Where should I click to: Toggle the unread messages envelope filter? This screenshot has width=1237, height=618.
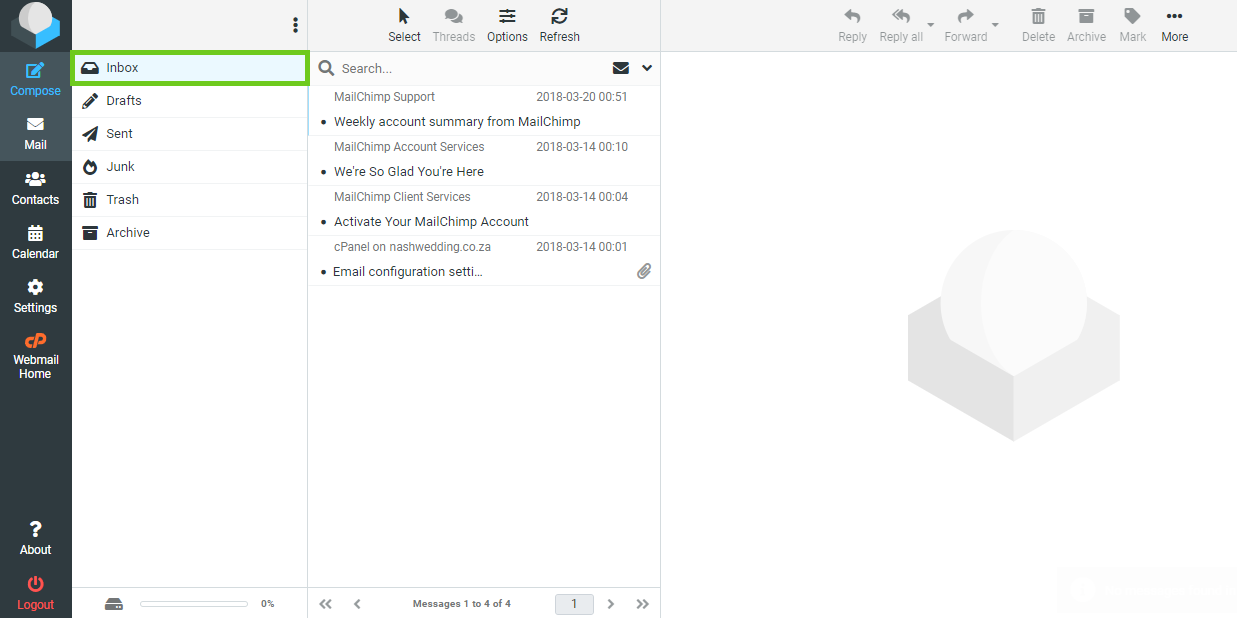point(621,68)
